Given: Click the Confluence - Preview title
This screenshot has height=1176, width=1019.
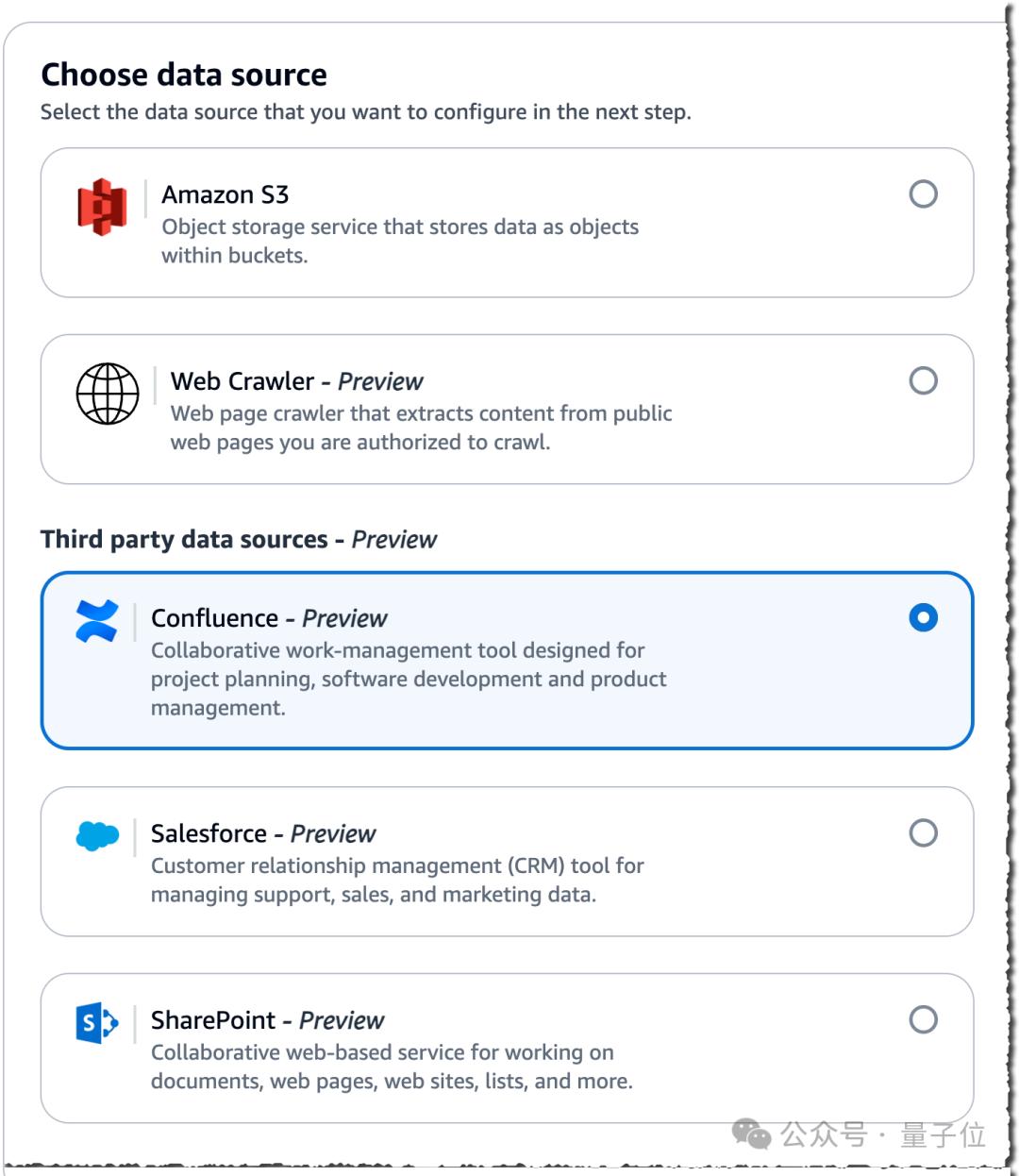Looking at the screenshot, I should point(269,618).
